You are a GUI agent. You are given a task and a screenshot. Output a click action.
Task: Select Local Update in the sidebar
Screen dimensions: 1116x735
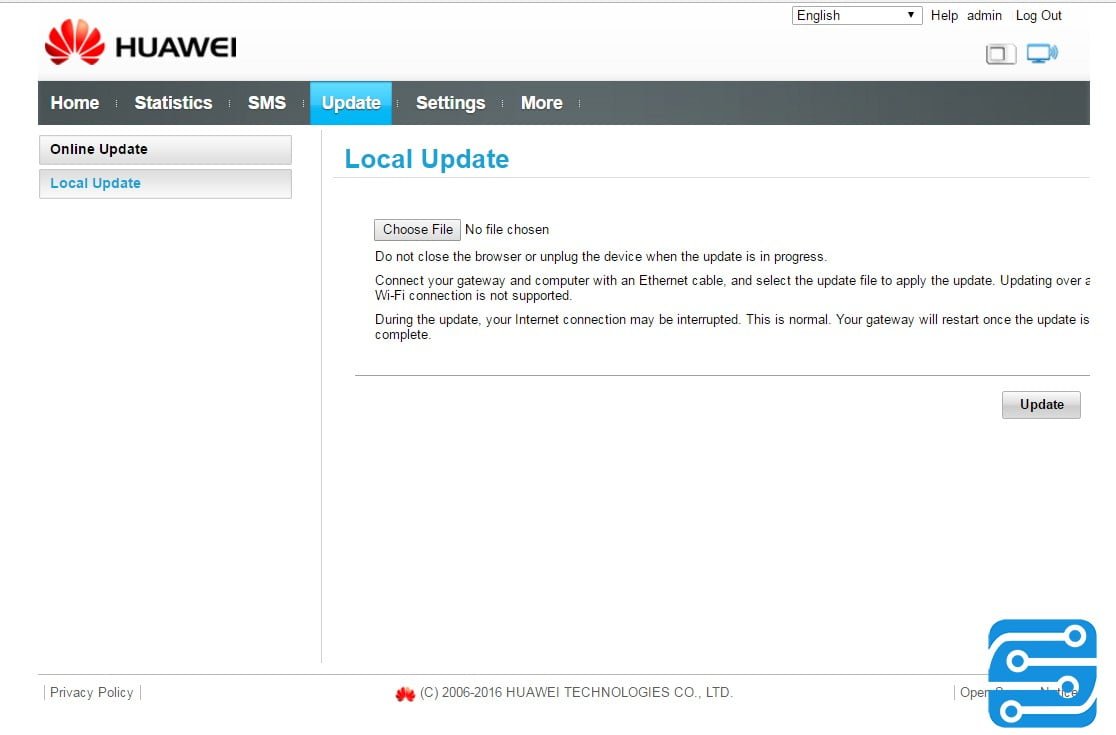165,184
